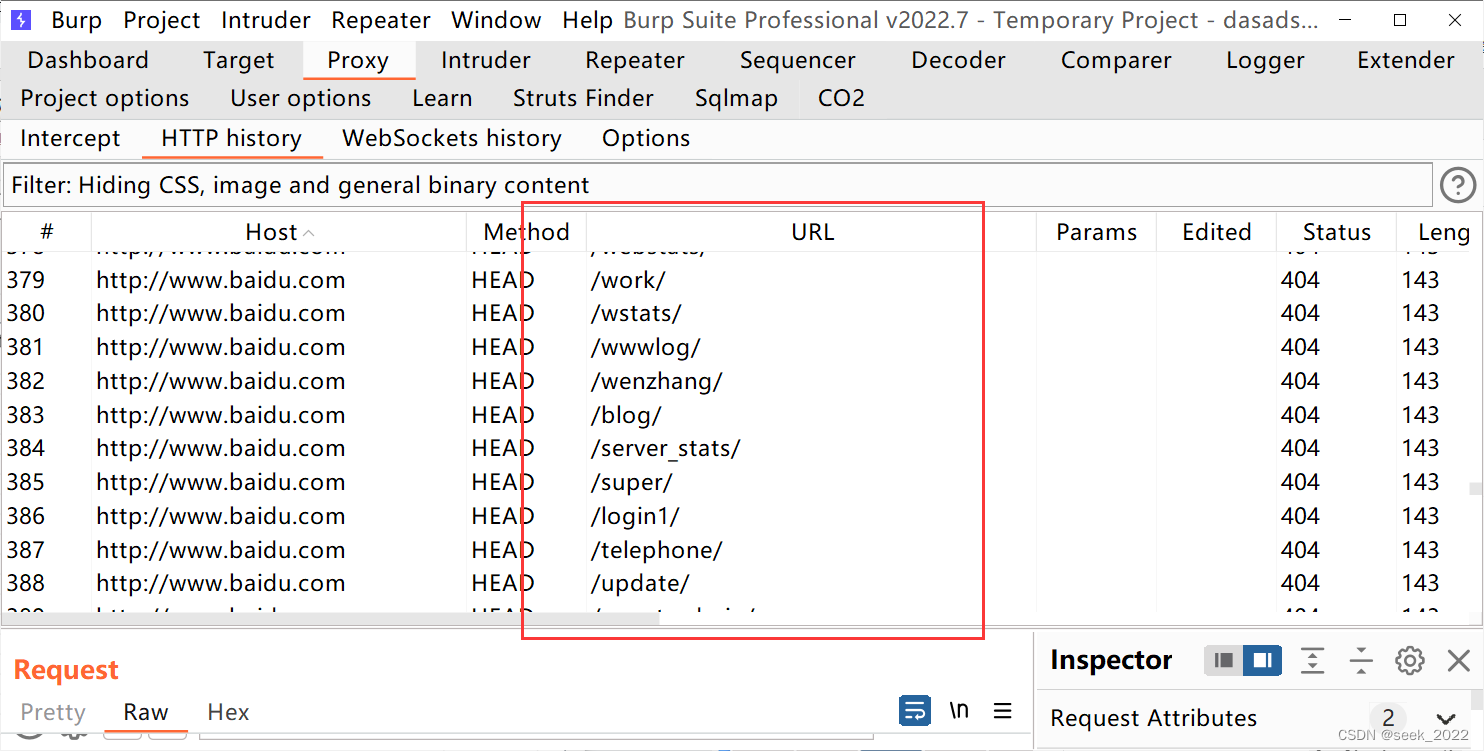
Task: Switch Inspector to left-side layout
Action: click(1224, 660)
